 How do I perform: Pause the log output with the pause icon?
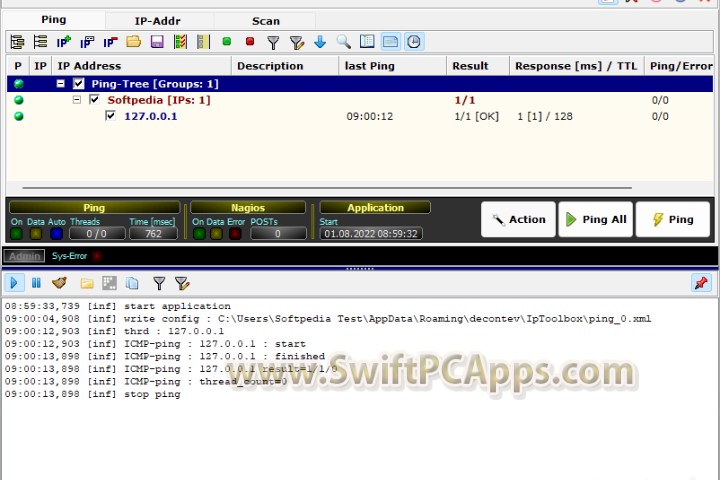tap(36, 283)
